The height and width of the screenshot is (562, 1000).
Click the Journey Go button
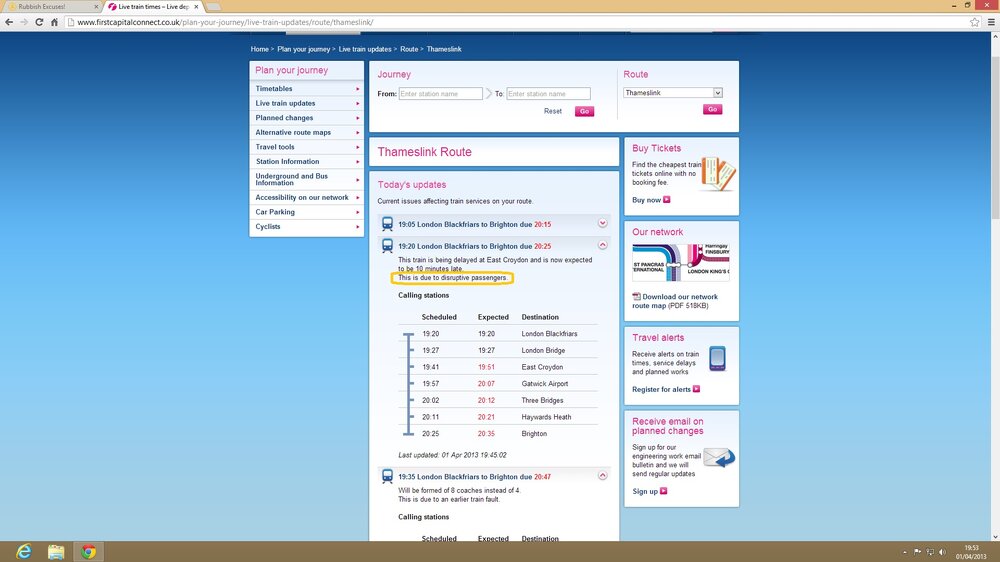click(x=584, y=112)
